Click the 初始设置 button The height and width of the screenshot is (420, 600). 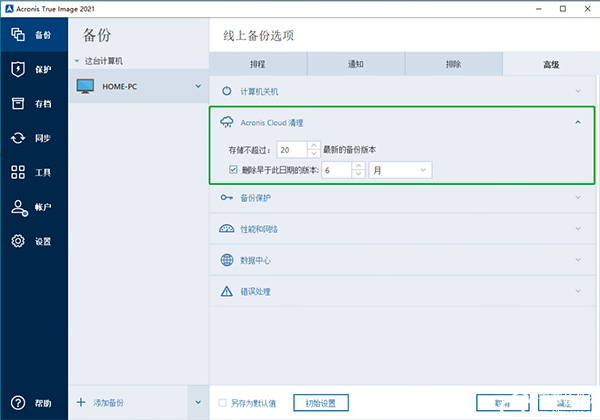pos(321,403)
